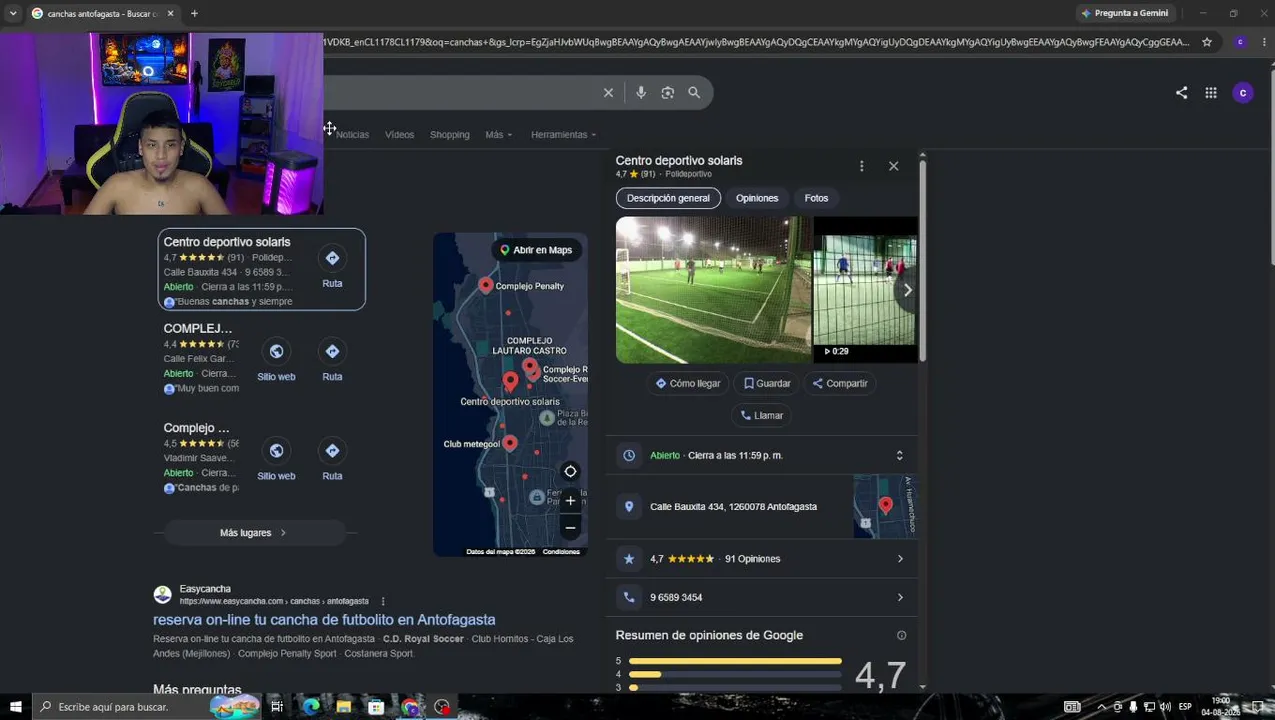Show next photo with the carousel arrow
The width and height of the screenshot is (1275, 720).
coord(907,290)
